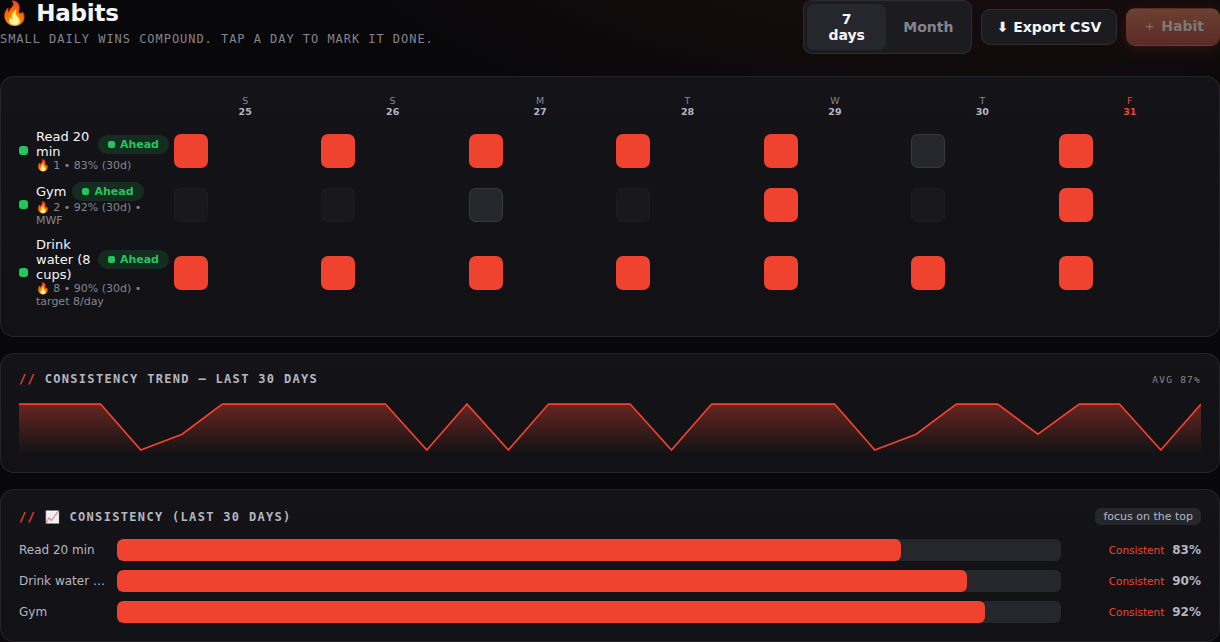This screenshot has width=1220, height=642.
Task: Click Read 20 min streak stats '1 • 83% (30d)'
Action: [x=84, y=165]
